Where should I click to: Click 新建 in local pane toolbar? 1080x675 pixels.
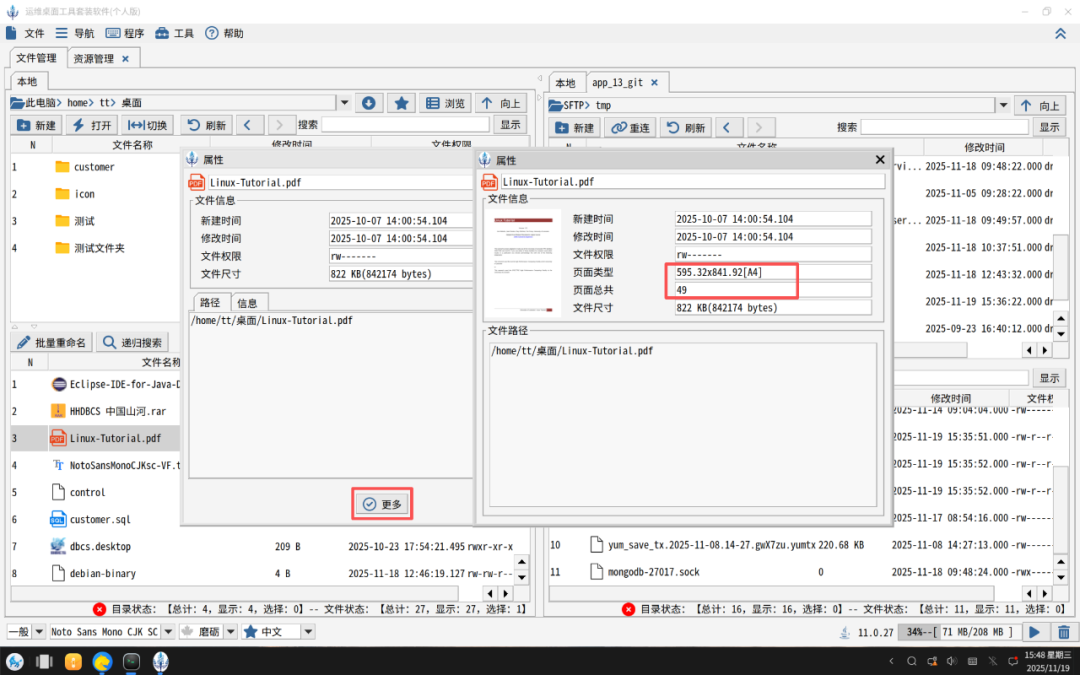(37, 125)
